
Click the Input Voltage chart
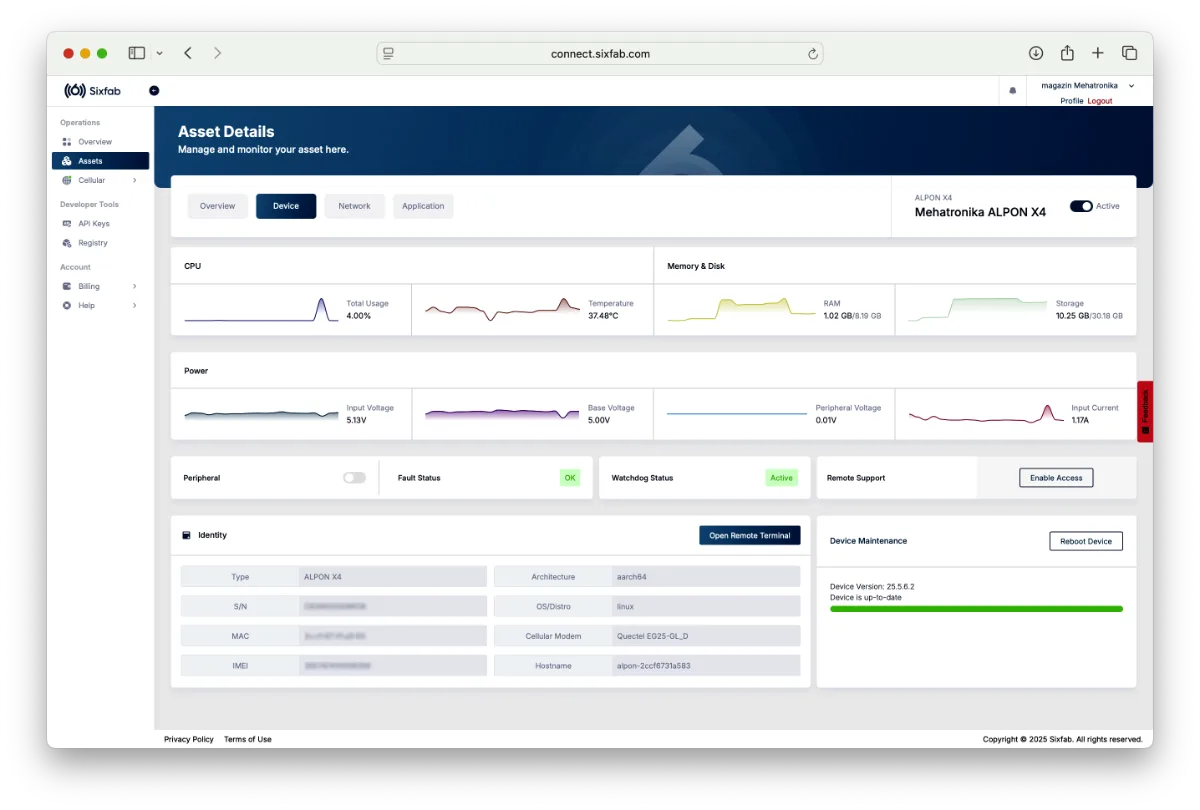click(262, 413)
